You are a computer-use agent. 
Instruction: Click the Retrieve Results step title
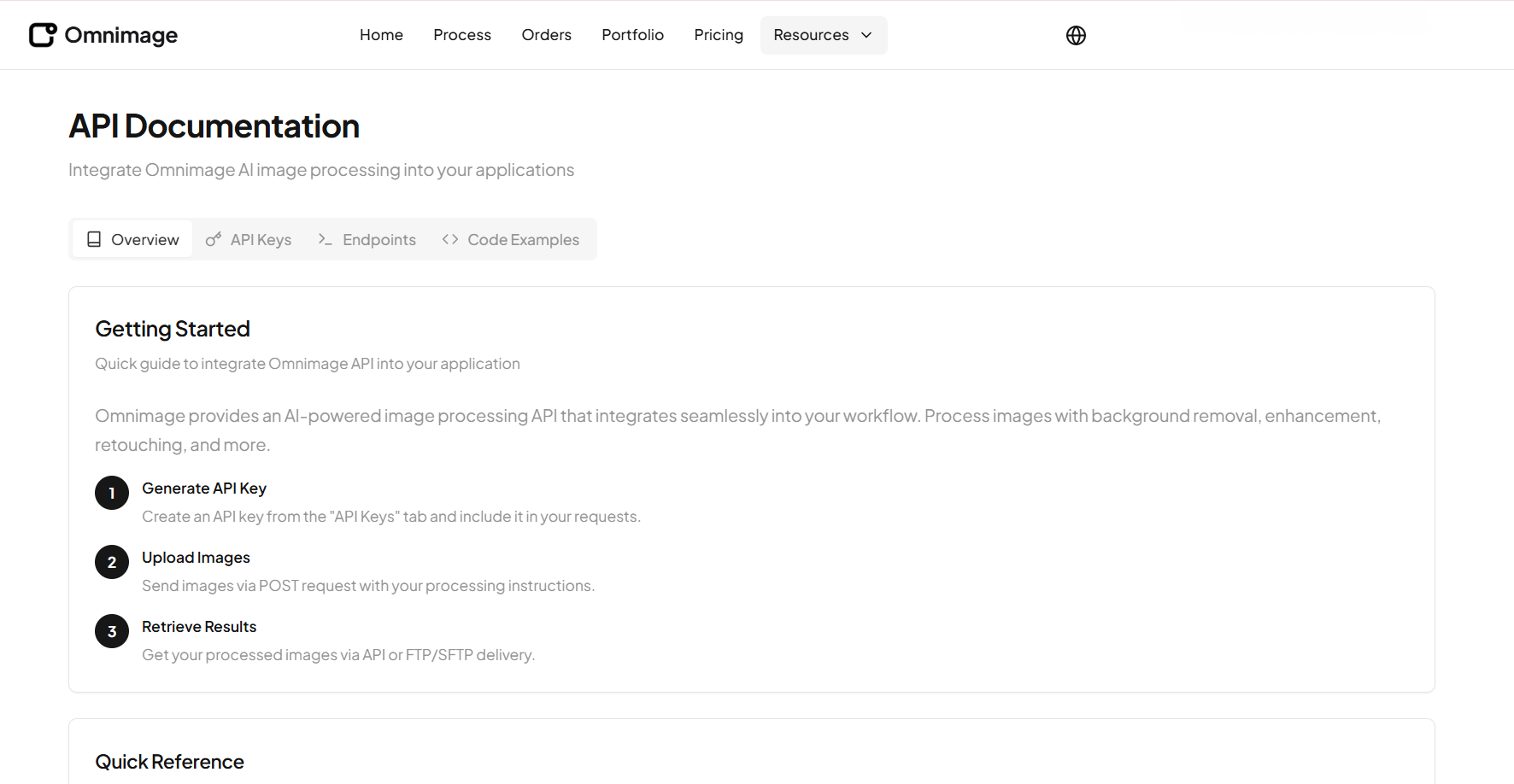coord(199,627)
